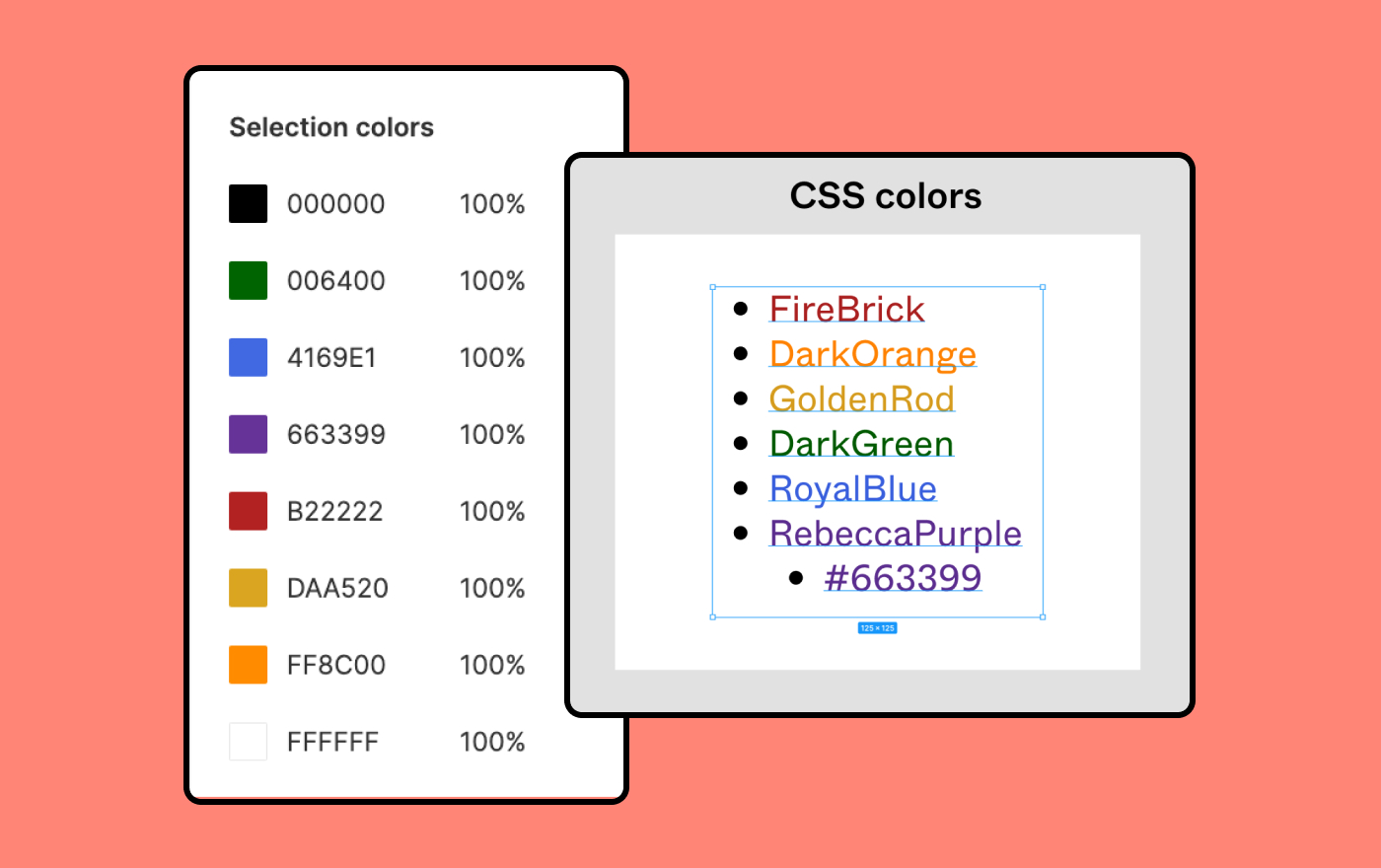Click the 125 × 125 size badge
The width and height of the screenshot is (1381, 868).
pyautogui.click(x=877, y=628)
